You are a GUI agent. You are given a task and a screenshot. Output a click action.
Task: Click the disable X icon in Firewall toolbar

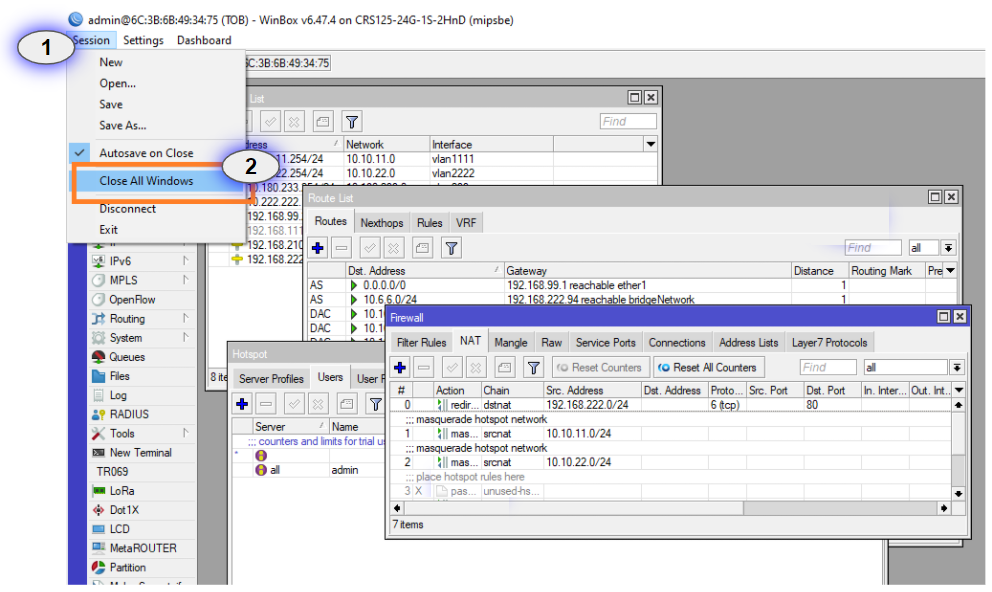pos(476,367)
